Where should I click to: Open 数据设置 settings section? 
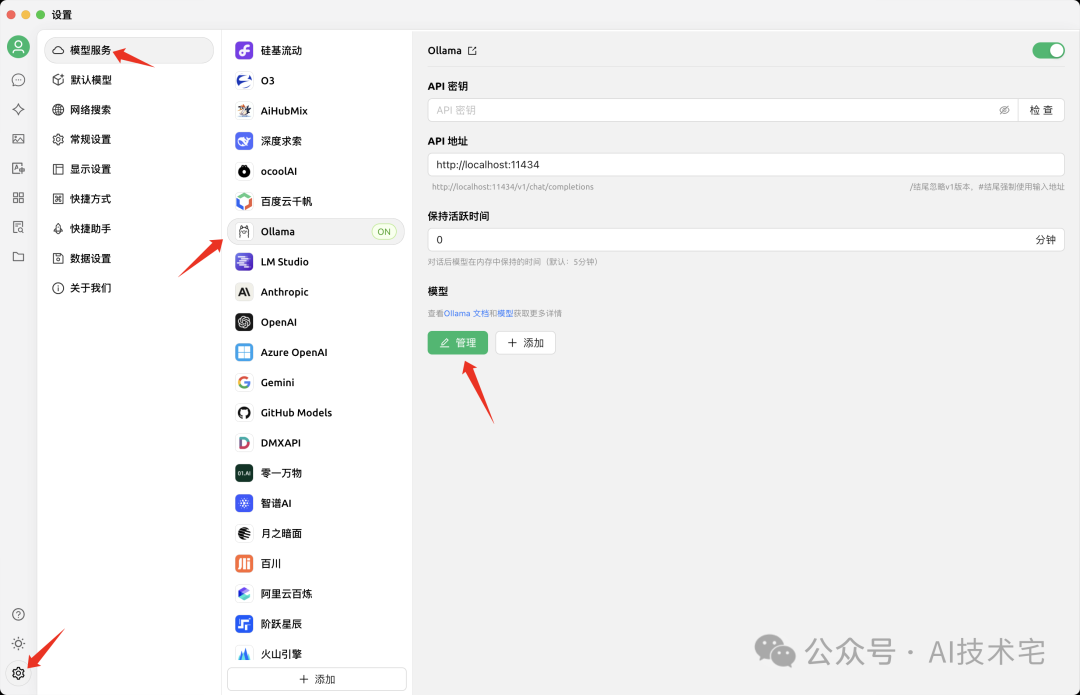pyautogui.click(x=129, y=258)
